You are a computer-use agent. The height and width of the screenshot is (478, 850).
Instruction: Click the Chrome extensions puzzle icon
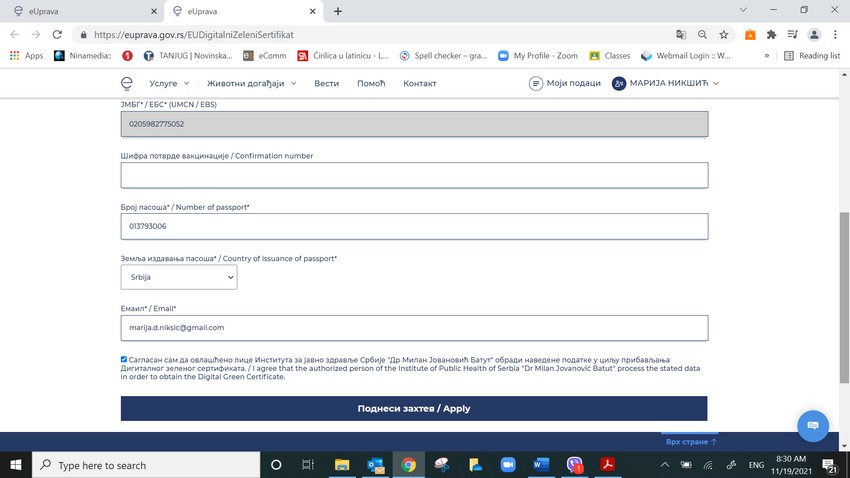[x=771, y=34]
